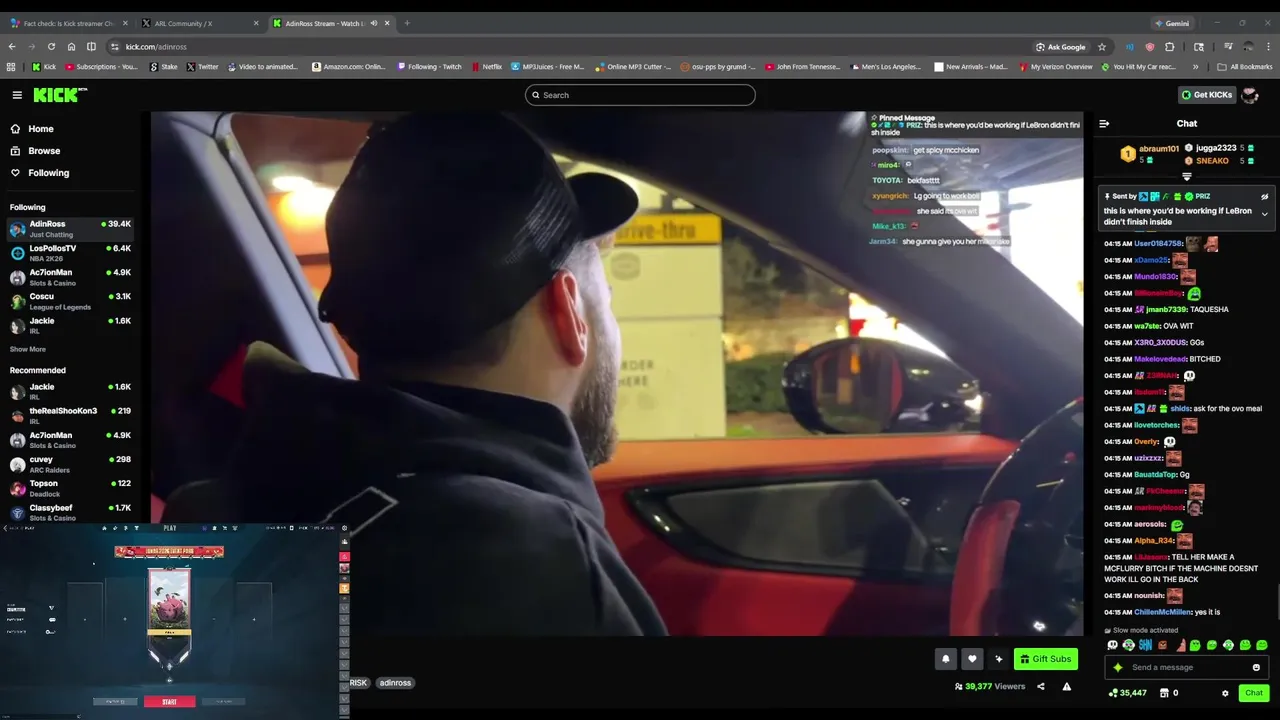The image size is (1280, 720).
Task: Open chat settings gear
Action: (1225, 693)
